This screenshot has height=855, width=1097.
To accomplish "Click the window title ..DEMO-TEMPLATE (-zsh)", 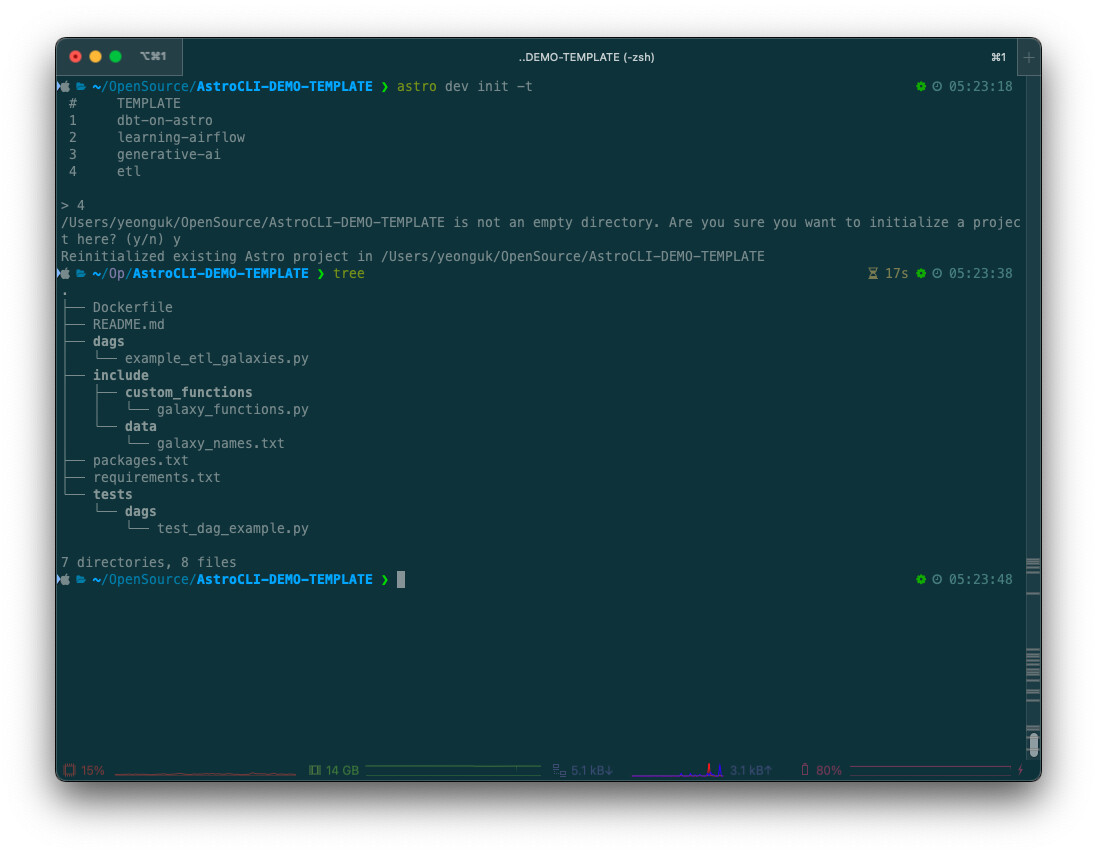I will tap(586, 57).
